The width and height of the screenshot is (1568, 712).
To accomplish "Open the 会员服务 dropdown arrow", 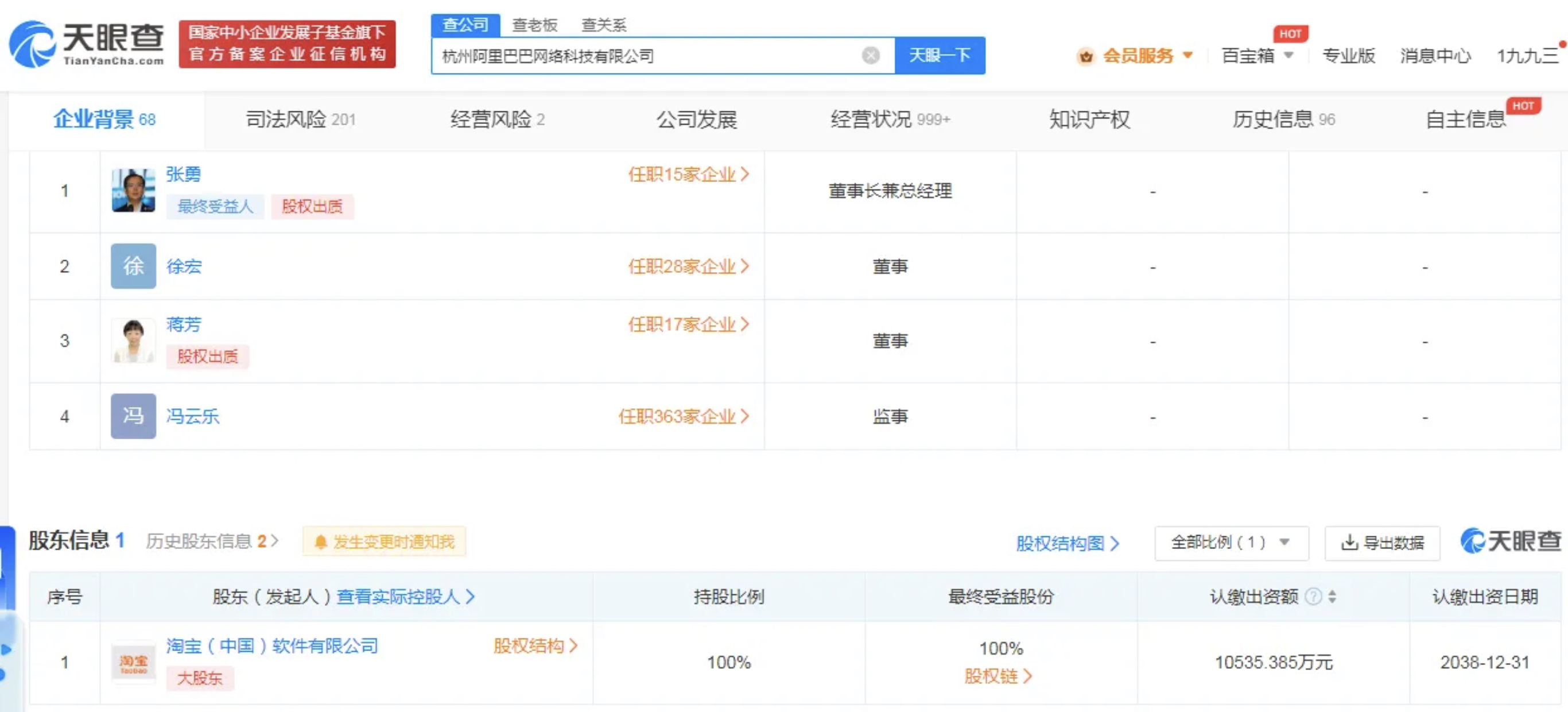I will (1187, 56).
